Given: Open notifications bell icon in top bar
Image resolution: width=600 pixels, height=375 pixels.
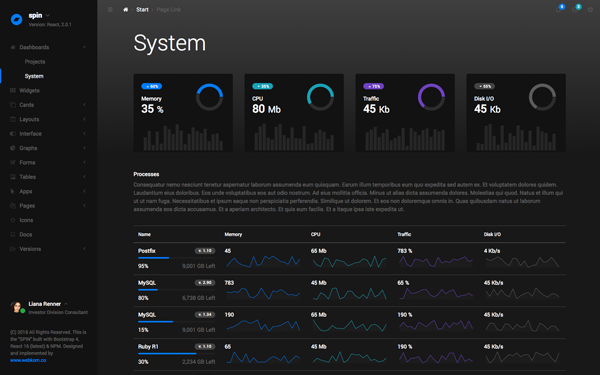Looking at the screenshot, I should pyautogui.click(x=558, y=10).
